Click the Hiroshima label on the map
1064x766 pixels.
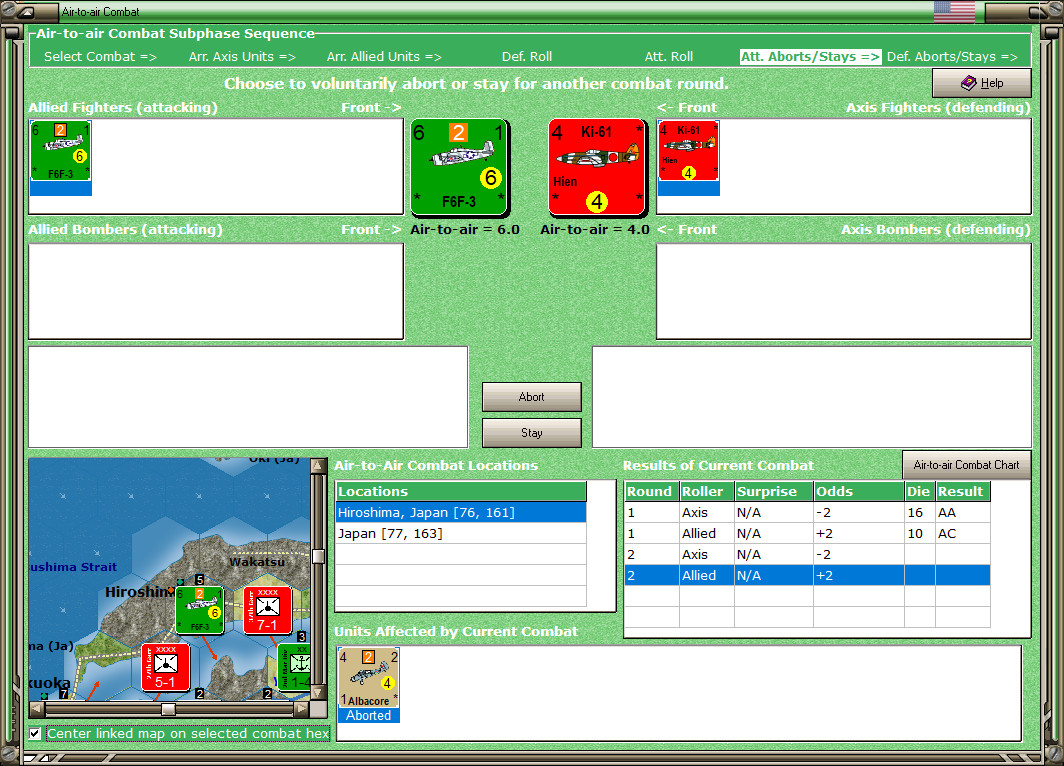[138, 592]
